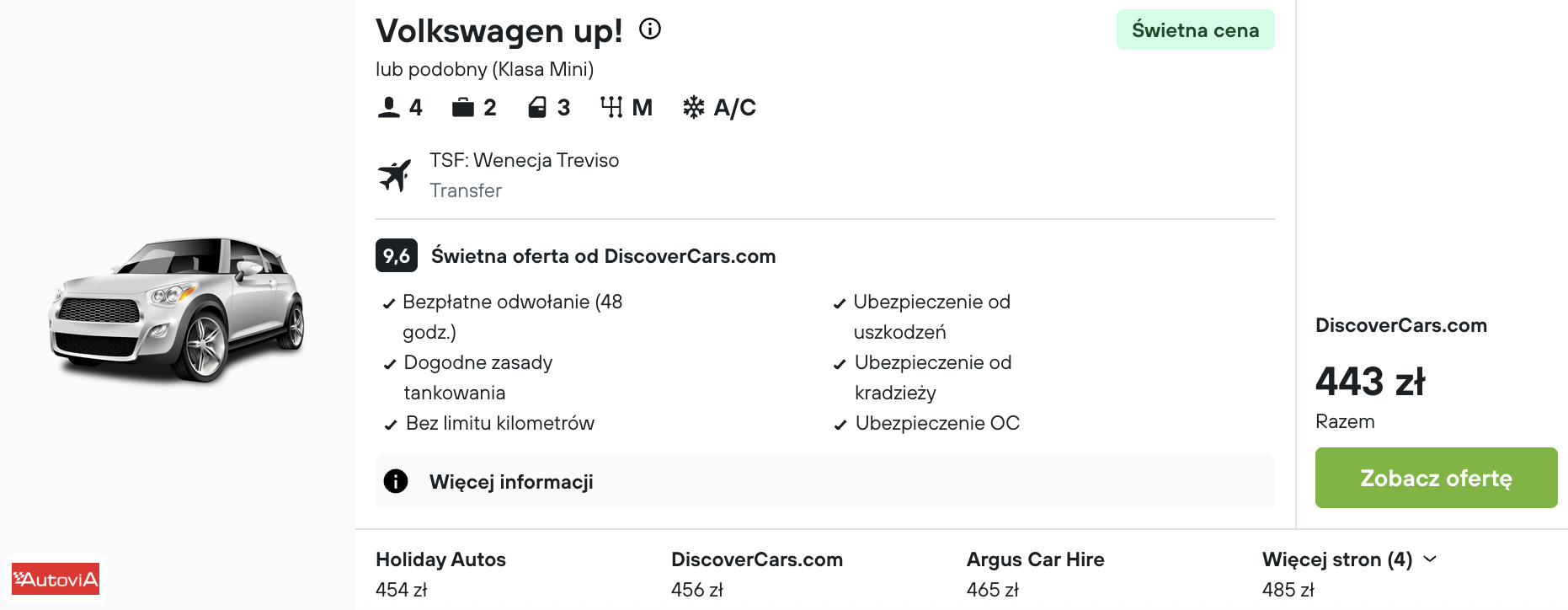Click the car door icon
Viewport: 1568px width, 610px height.
coord(537,107)
